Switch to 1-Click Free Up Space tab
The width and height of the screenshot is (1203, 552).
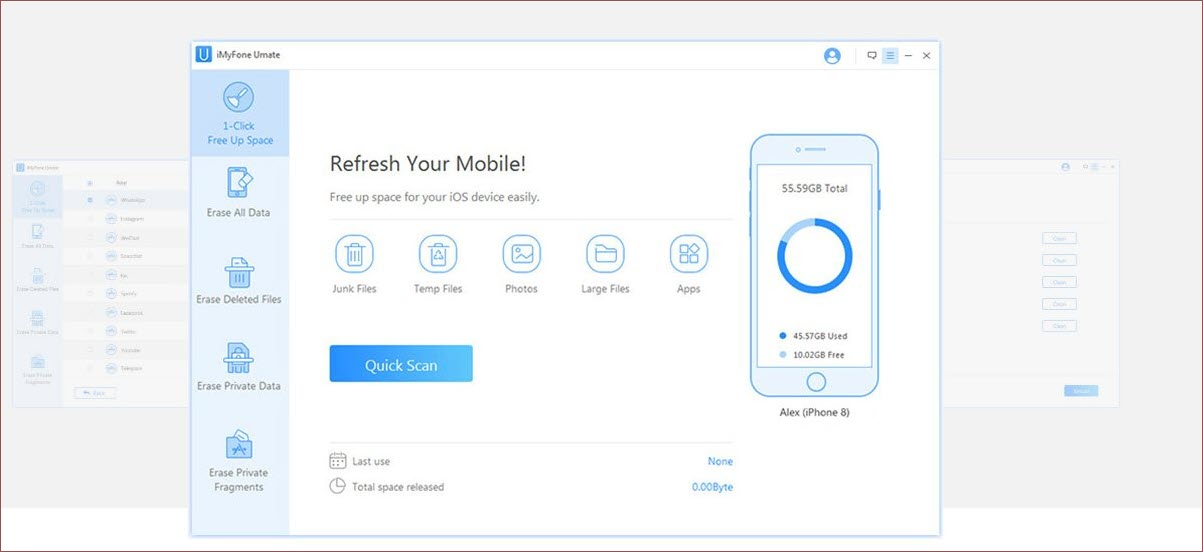239,113
